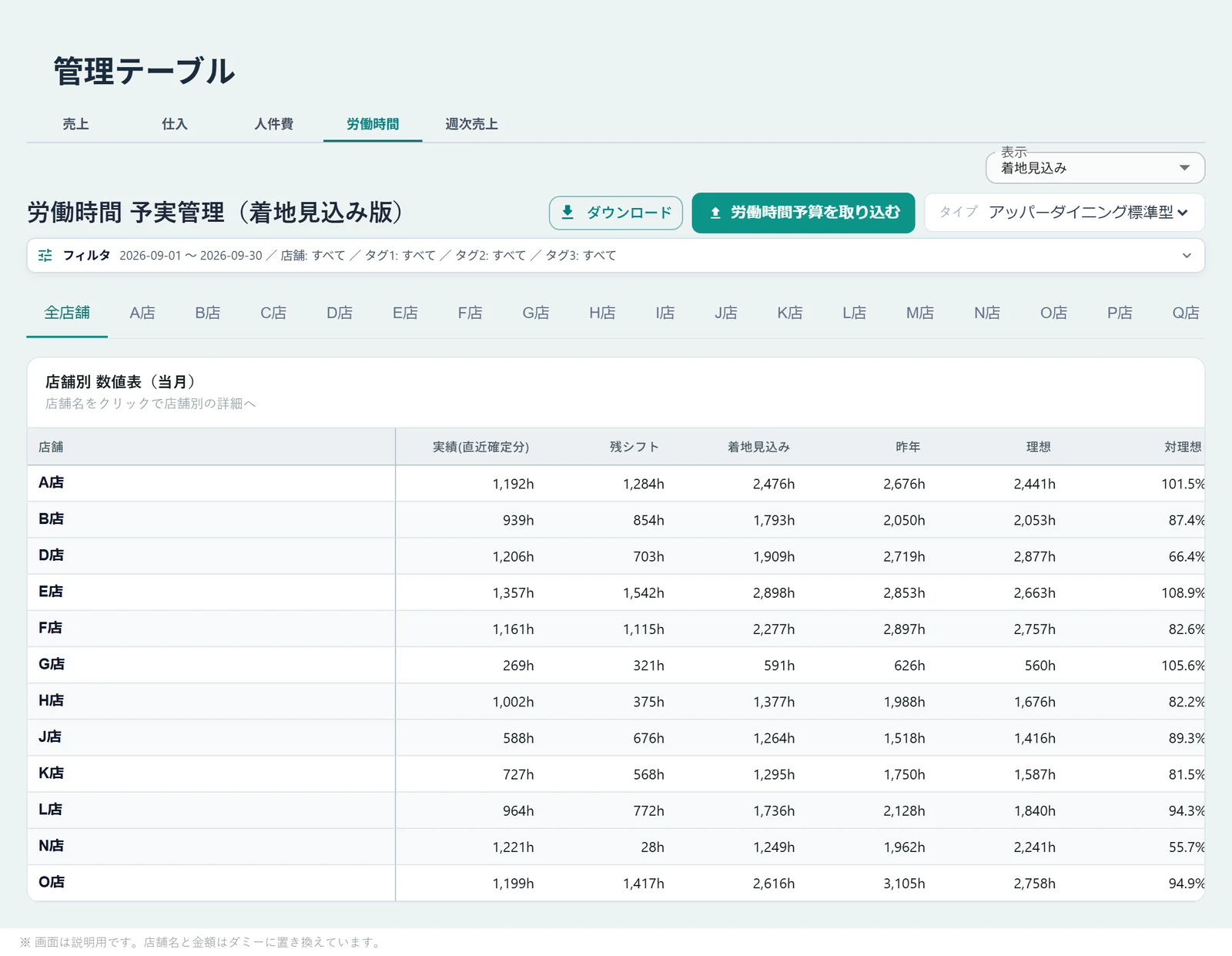
Task: Select the Q店 store tab
Action: [1186, 313]
